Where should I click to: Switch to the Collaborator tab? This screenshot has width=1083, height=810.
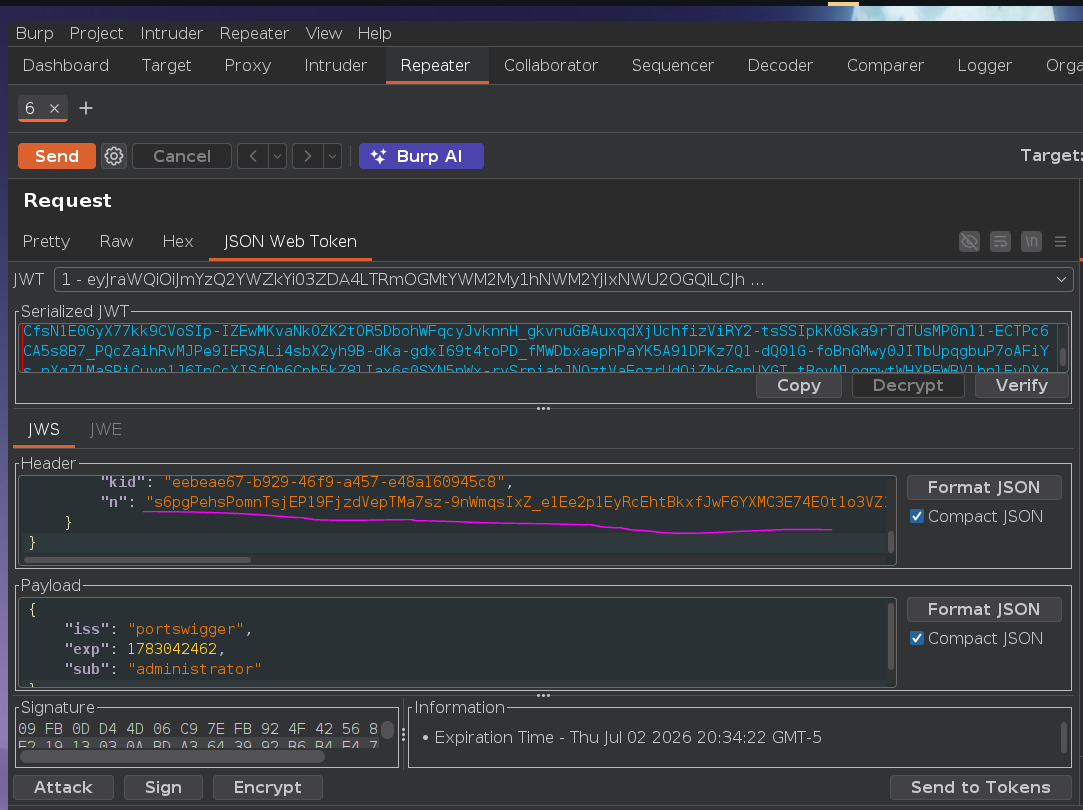(x=550, y=66)
